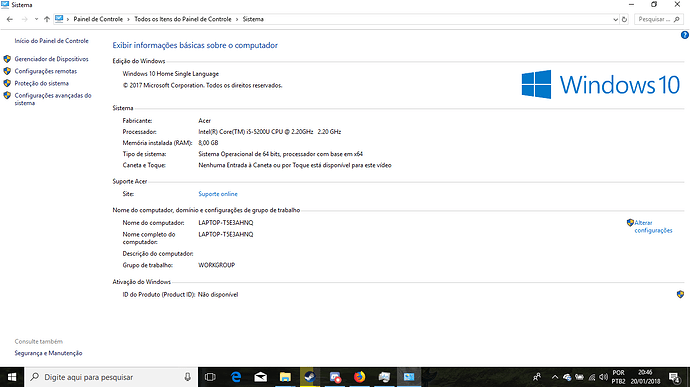The height and width of the screenshot is (387, 690).
Task: Open Gerenciador de Dispositivos from sidebar
Action: tap(51, 59)
